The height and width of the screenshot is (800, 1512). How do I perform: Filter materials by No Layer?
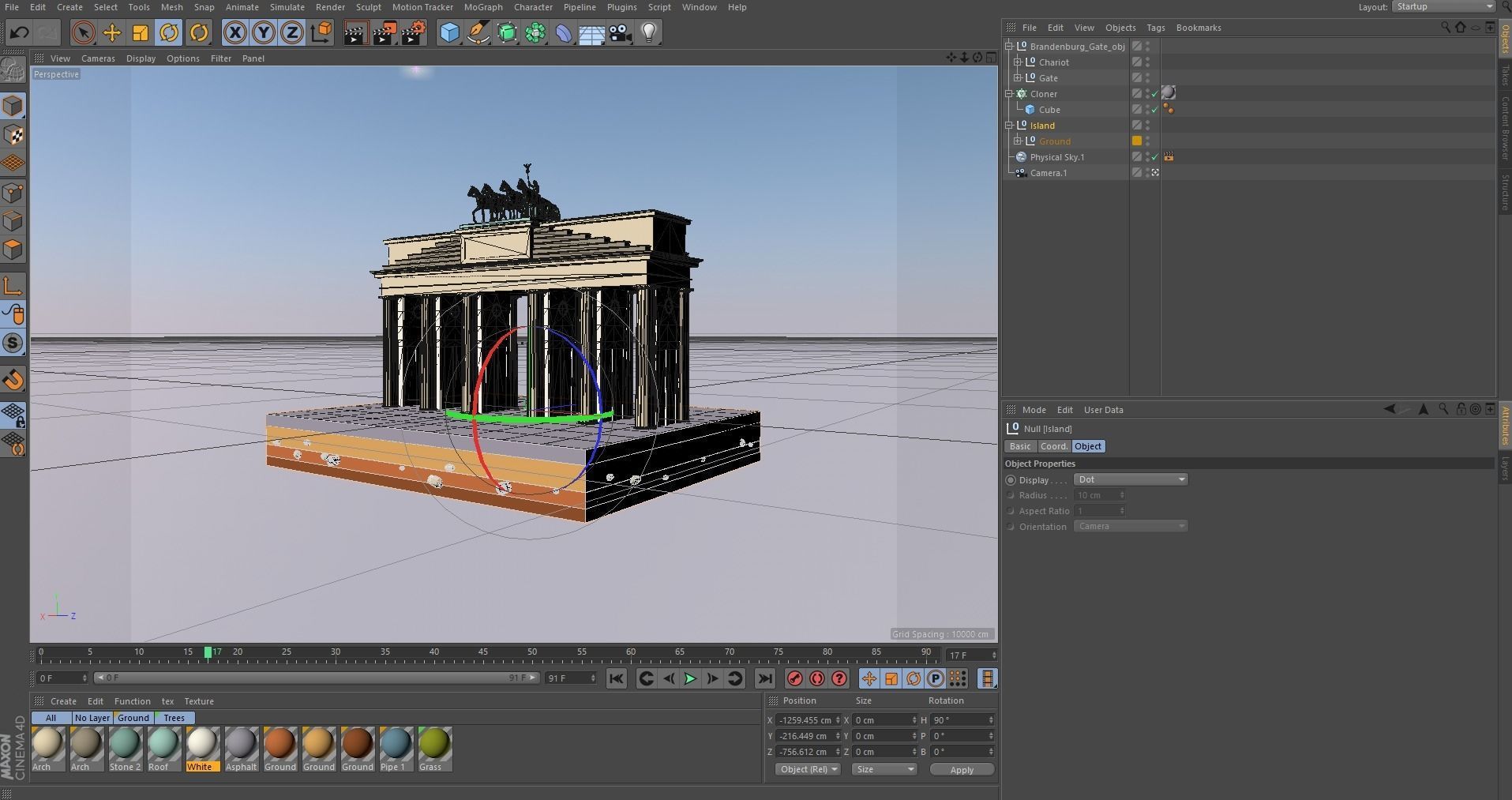92,718
